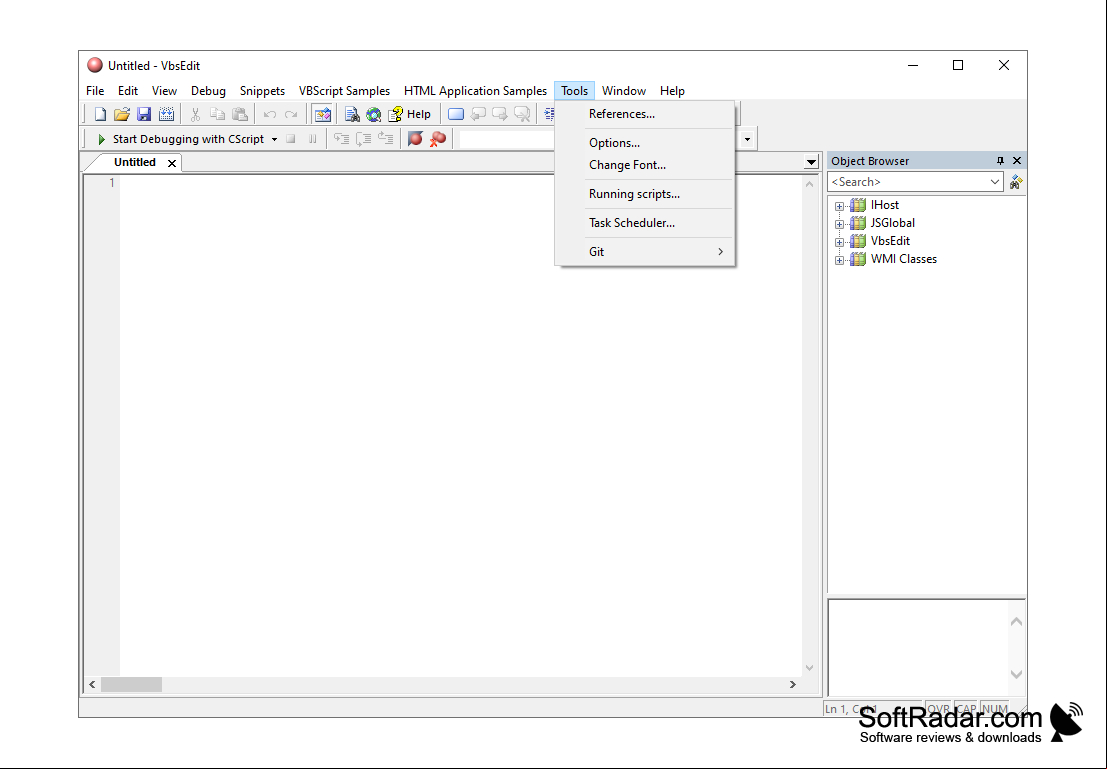Close the open Tools menu
Image resolution: width=1107 pixels, height=769 pixels.
(574, 91)
